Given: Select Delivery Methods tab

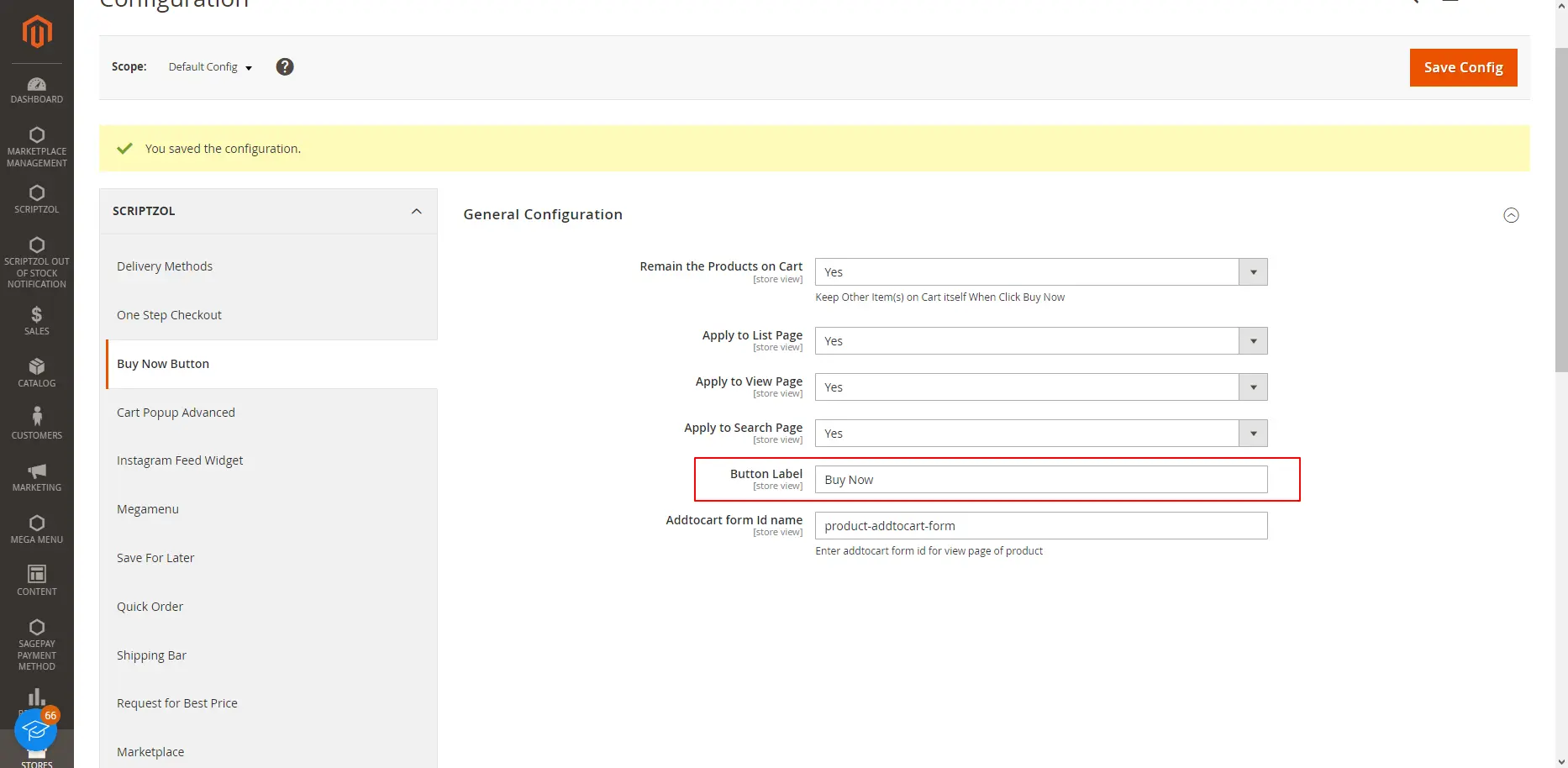Looking at the screenshot, I should 271,266.
